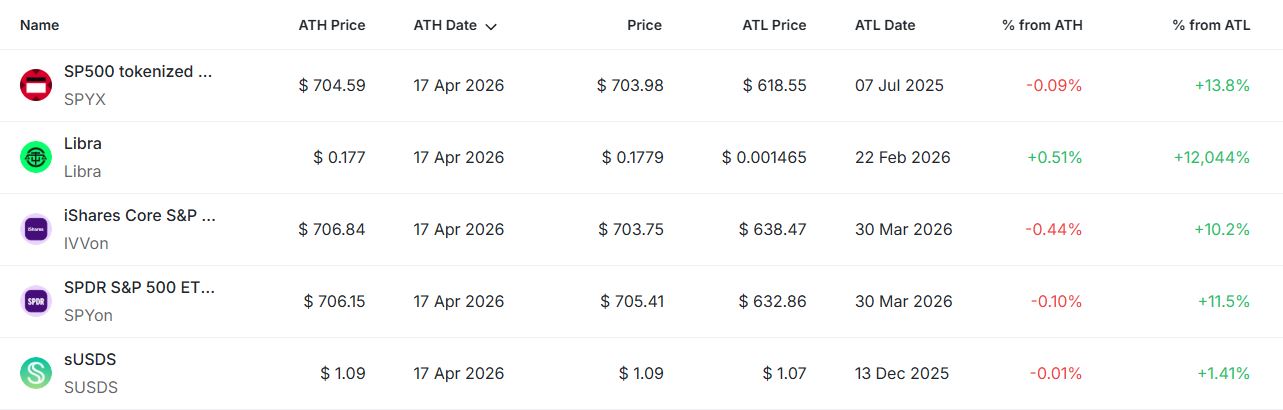Sort table by Name column header
The image size is (1283, 410).
(40, 25)
